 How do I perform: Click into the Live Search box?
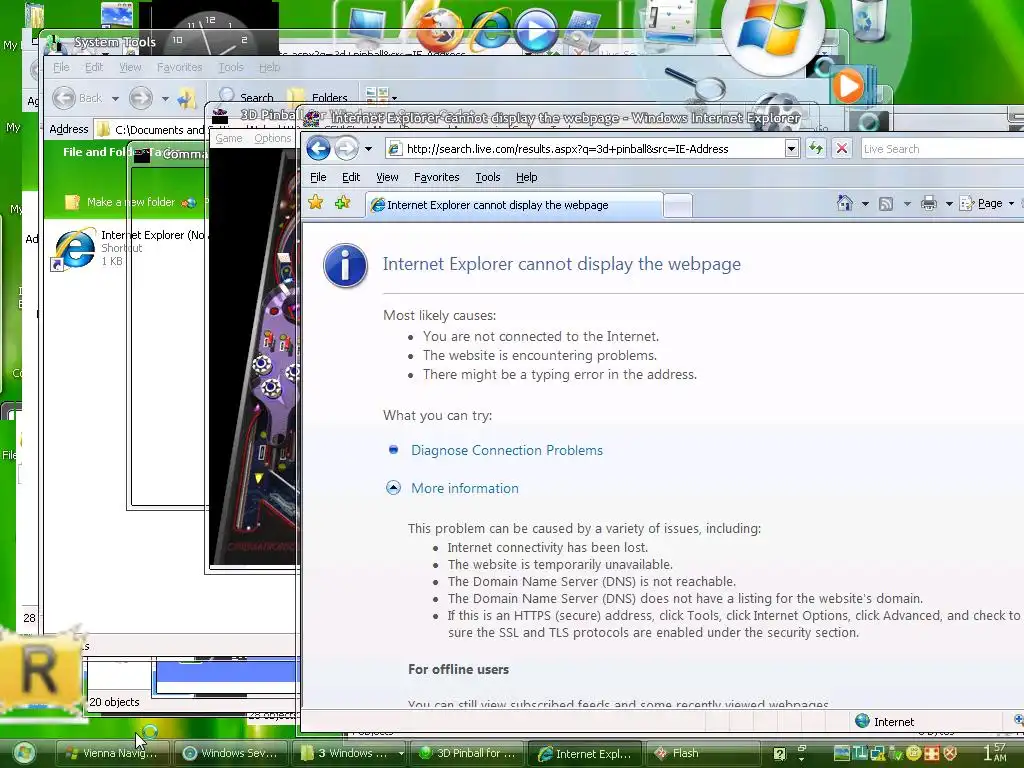[940, 149]
